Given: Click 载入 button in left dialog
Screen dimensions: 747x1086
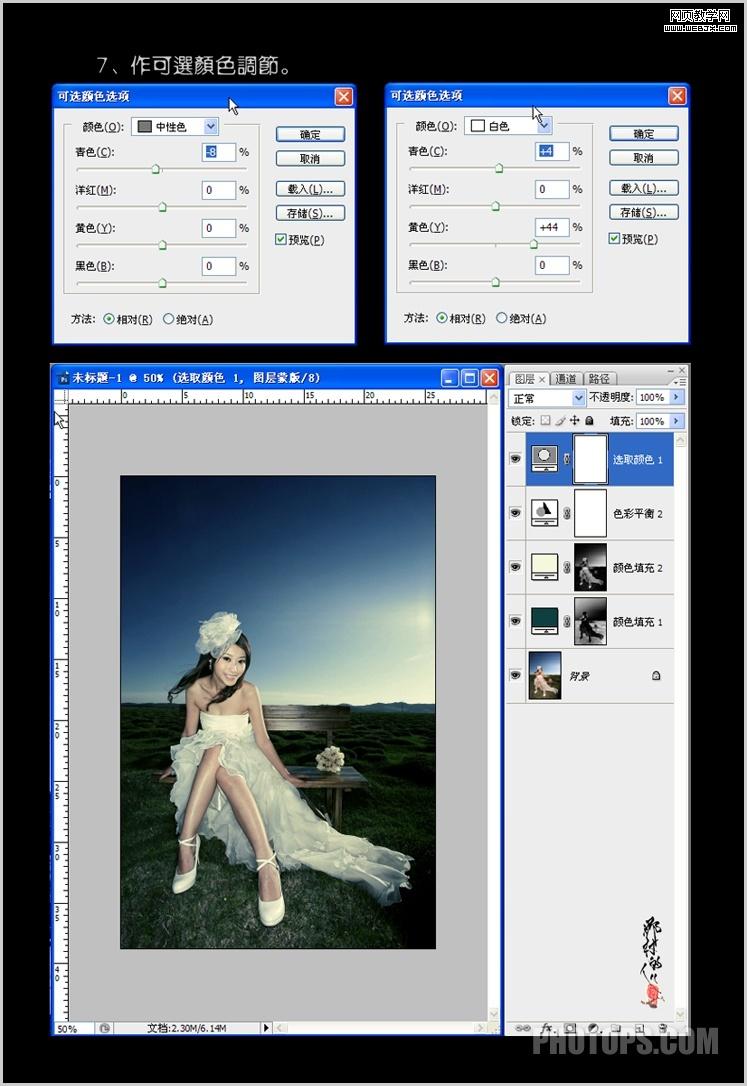Looking at the screenshot, I should tap(310, 189).
